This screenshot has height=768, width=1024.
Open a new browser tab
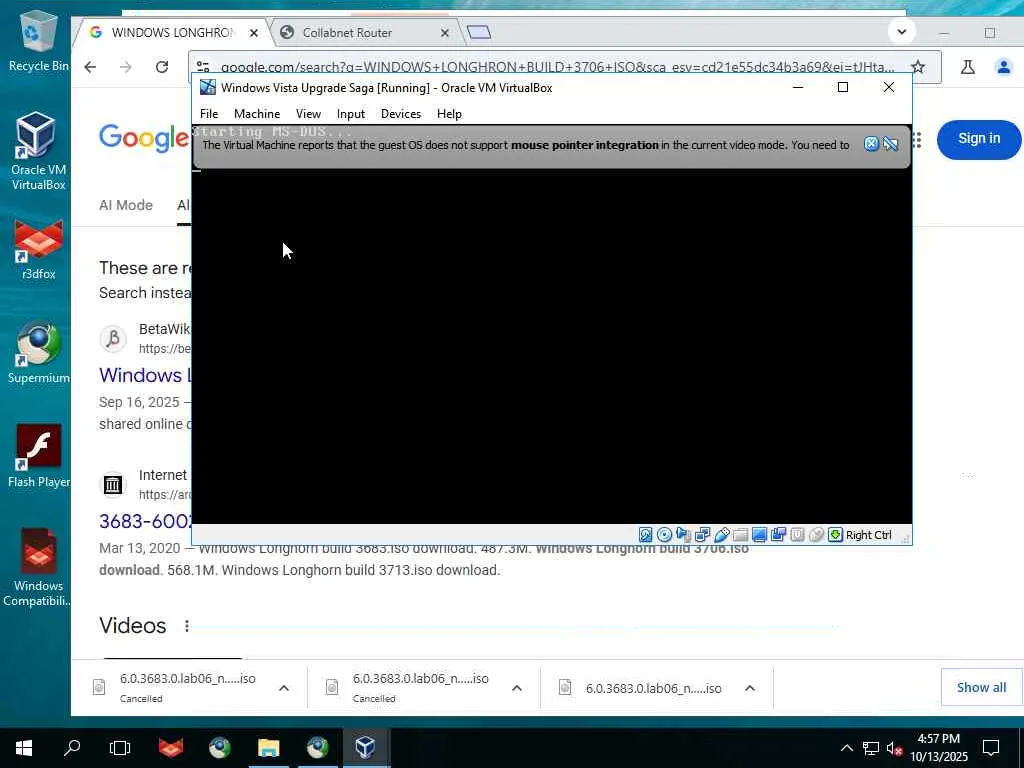479,33
